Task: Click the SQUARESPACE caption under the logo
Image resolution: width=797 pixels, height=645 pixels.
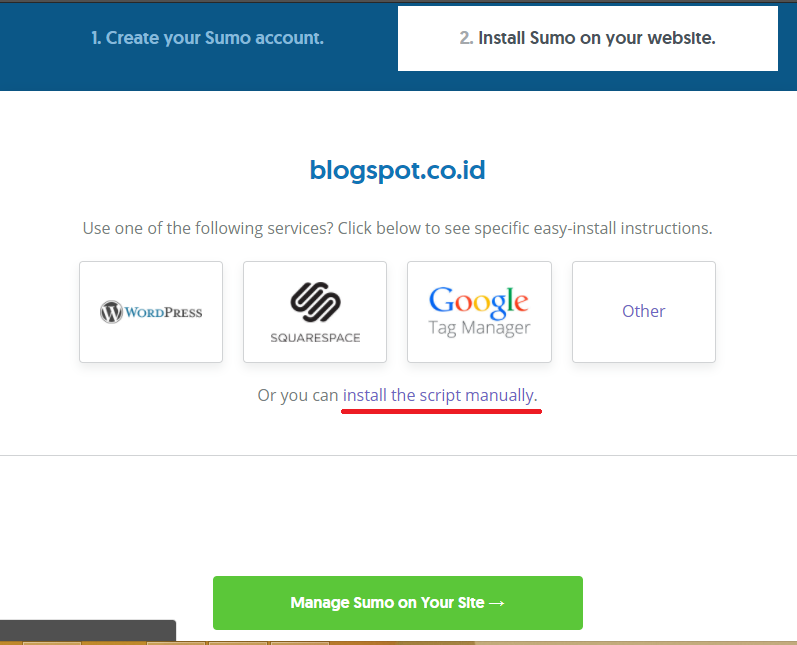Action: pos(315,338)
